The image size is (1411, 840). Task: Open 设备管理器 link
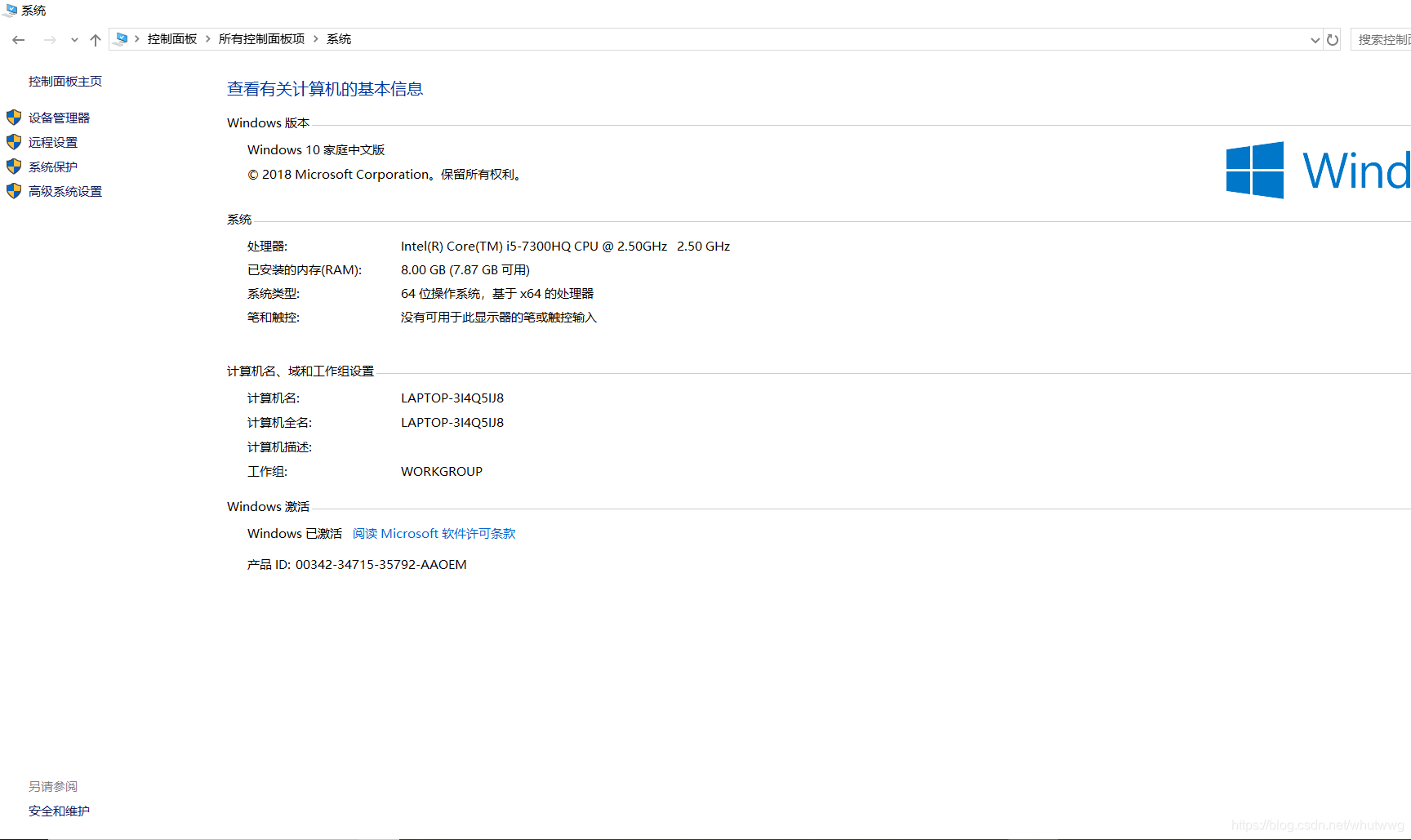(60, 118)
